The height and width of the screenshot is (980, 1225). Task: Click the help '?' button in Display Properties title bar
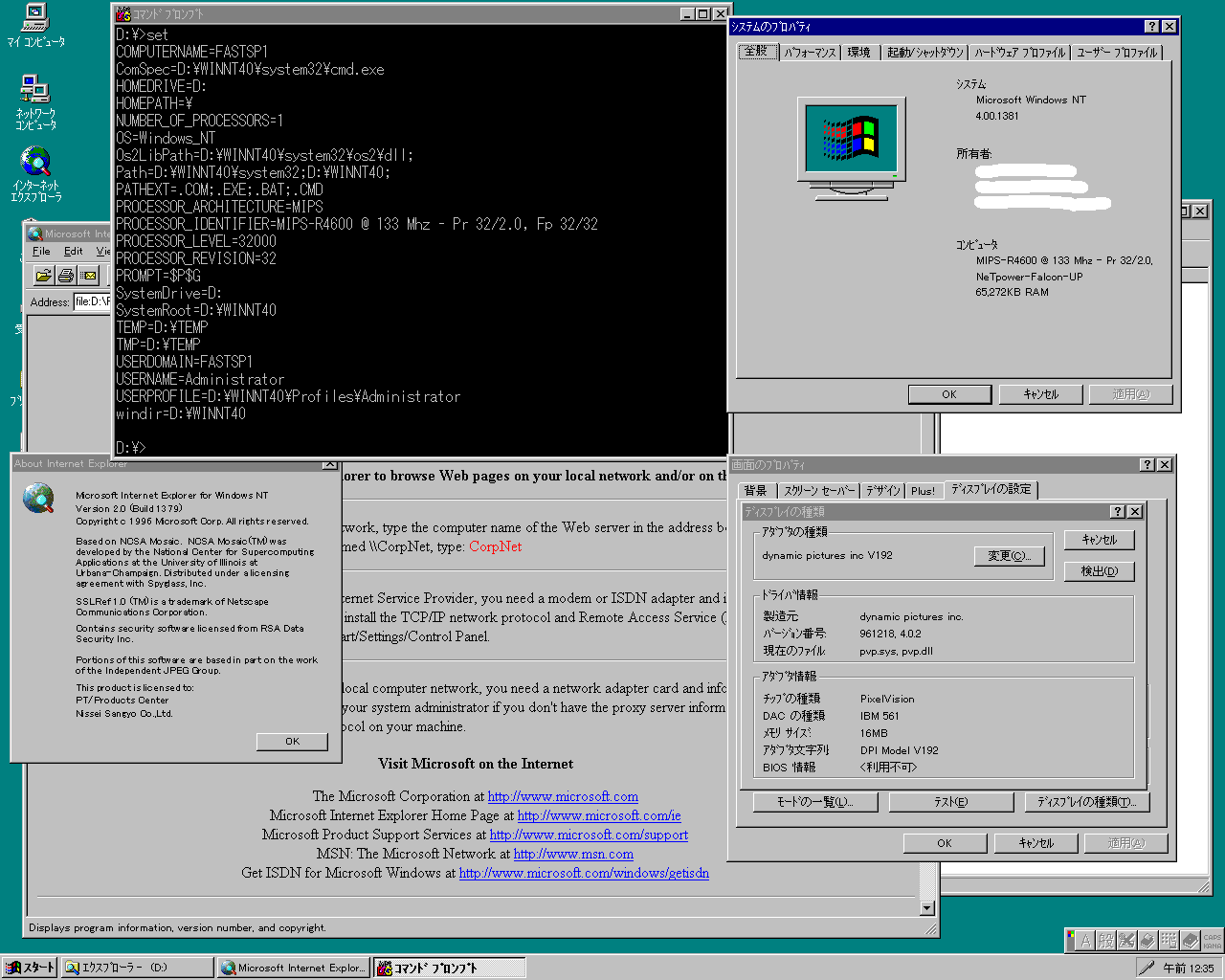tap(1147, 464)
